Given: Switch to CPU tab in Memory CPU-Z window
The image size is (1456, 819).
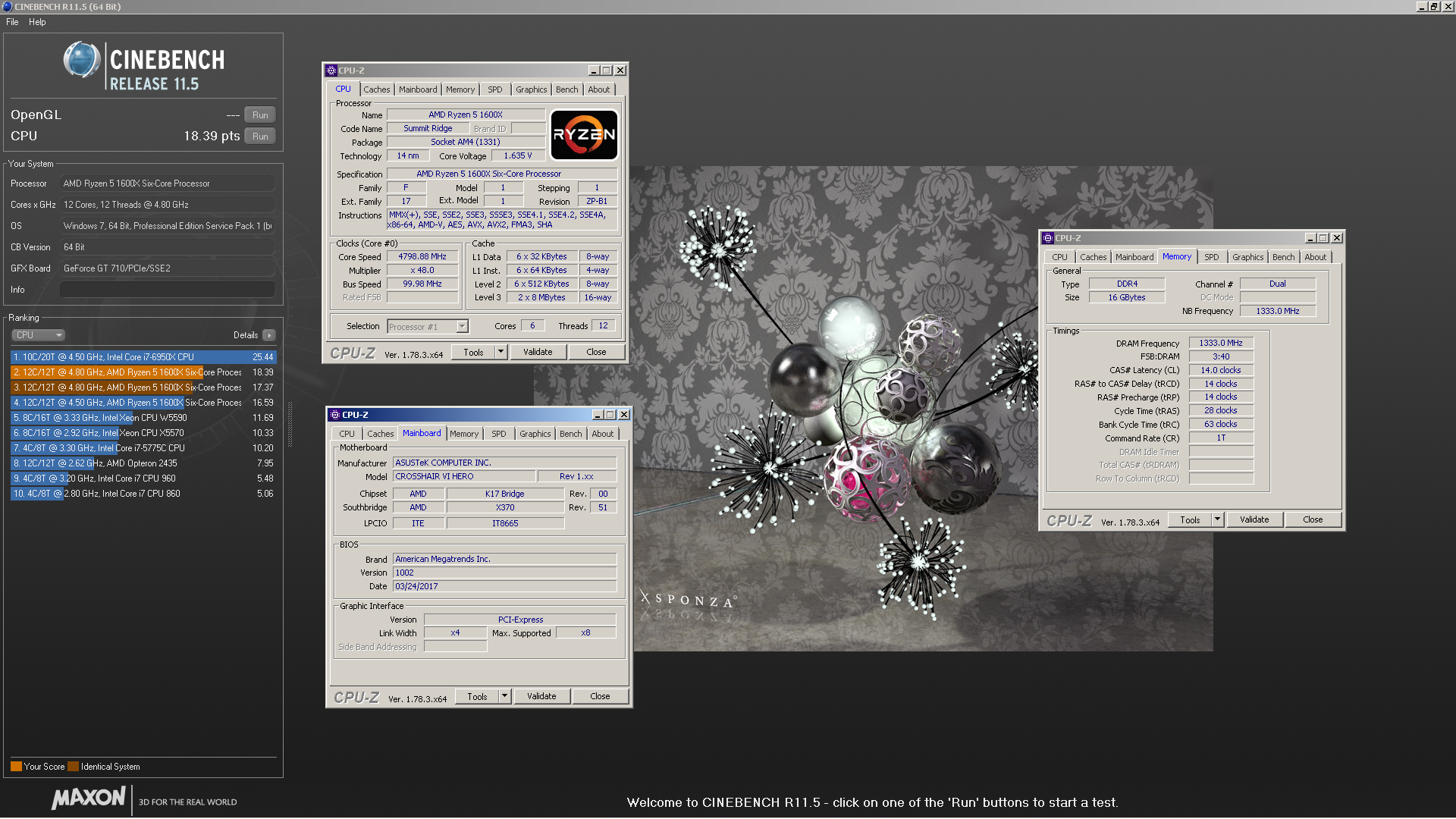Looking at the screenshot, I should [x=1059, y=257].
